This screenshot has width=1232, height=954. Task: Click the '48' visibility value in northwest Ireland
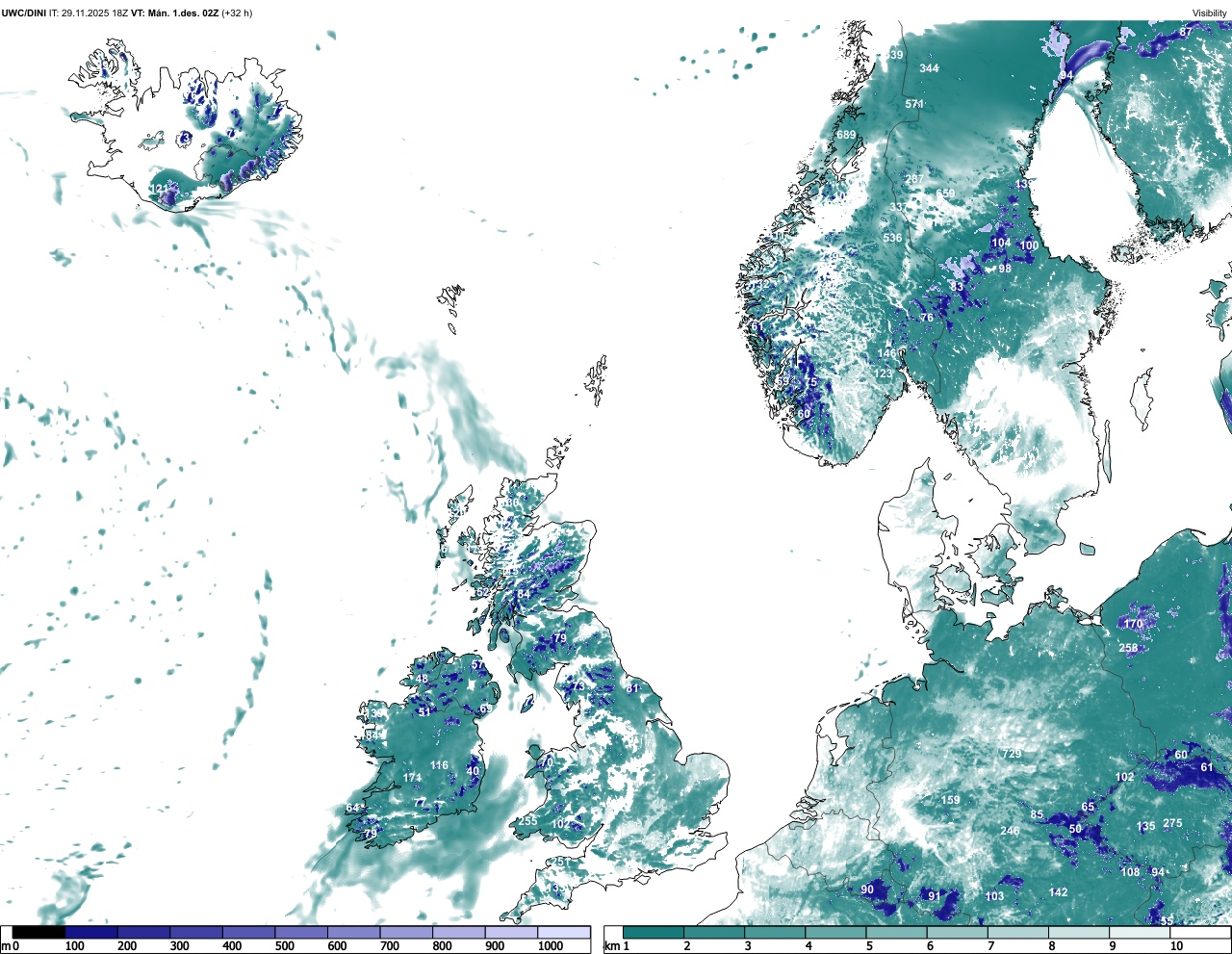[422, 679]
